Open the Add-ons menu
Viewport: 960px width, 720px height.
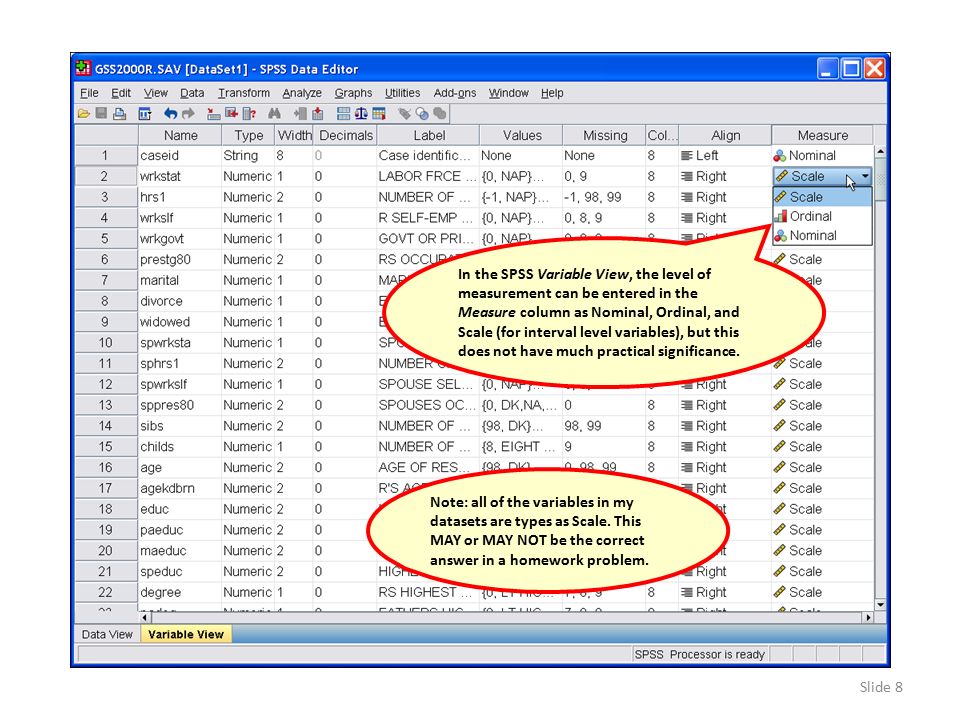click(455, 93)
